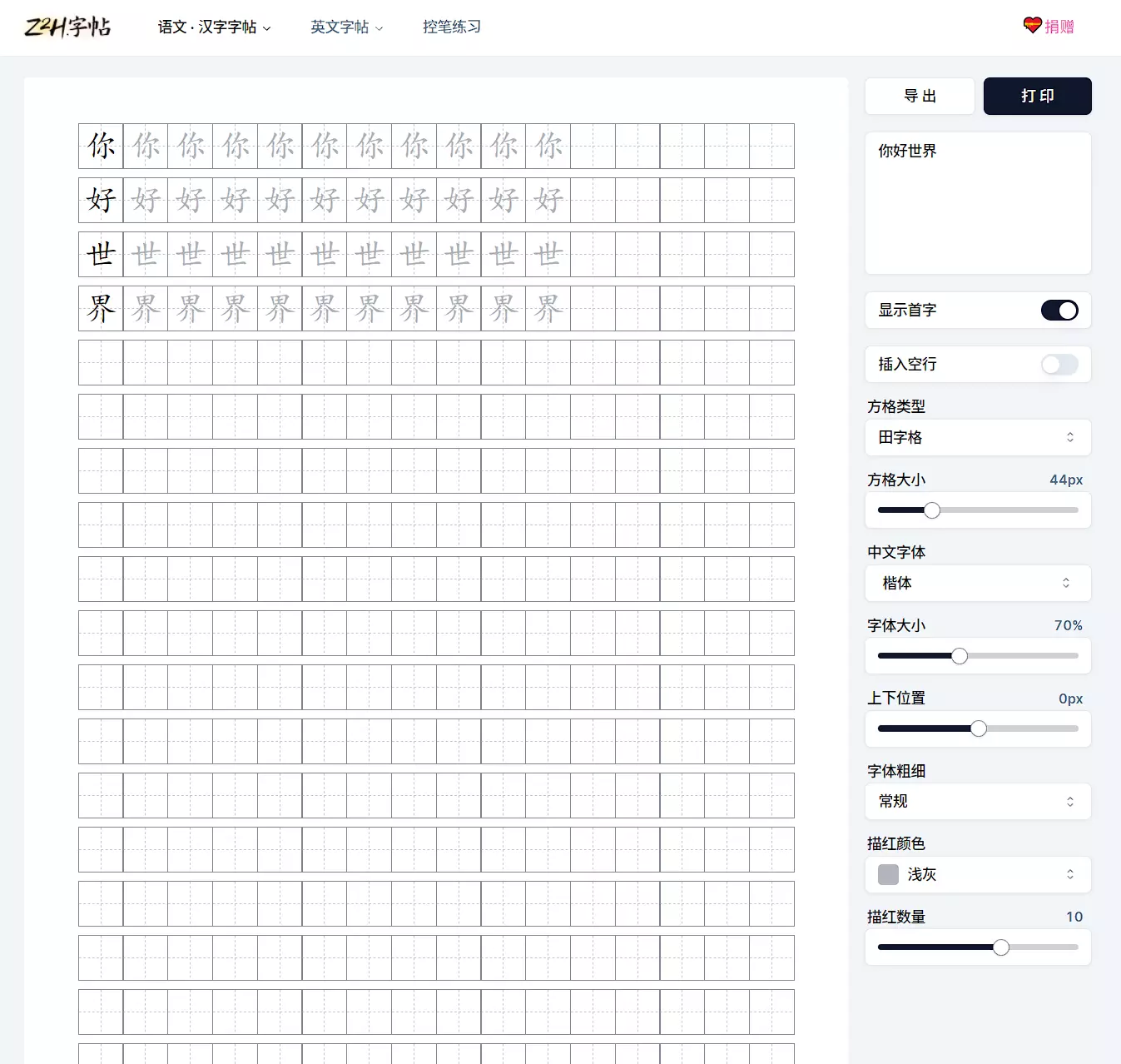Click the text area containing 你好世界
This screenshot has height=1064, width=1121.
977,203
